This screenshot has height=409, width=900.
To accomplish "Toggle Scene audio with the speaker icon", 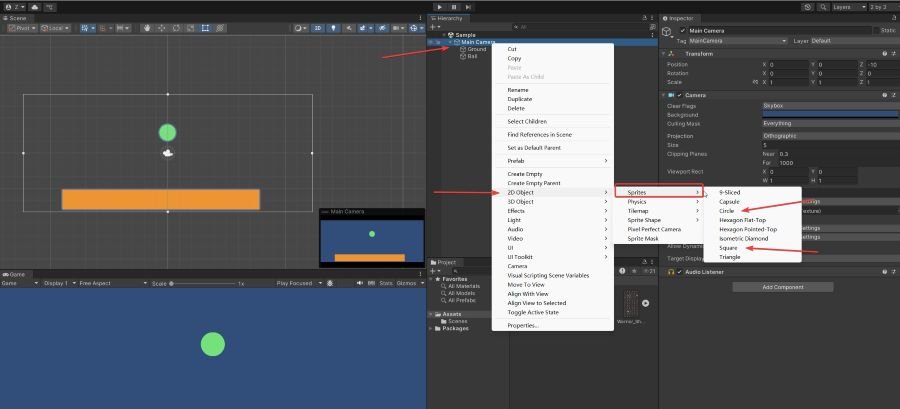I will pyautogui.click(x=348, y=28).
